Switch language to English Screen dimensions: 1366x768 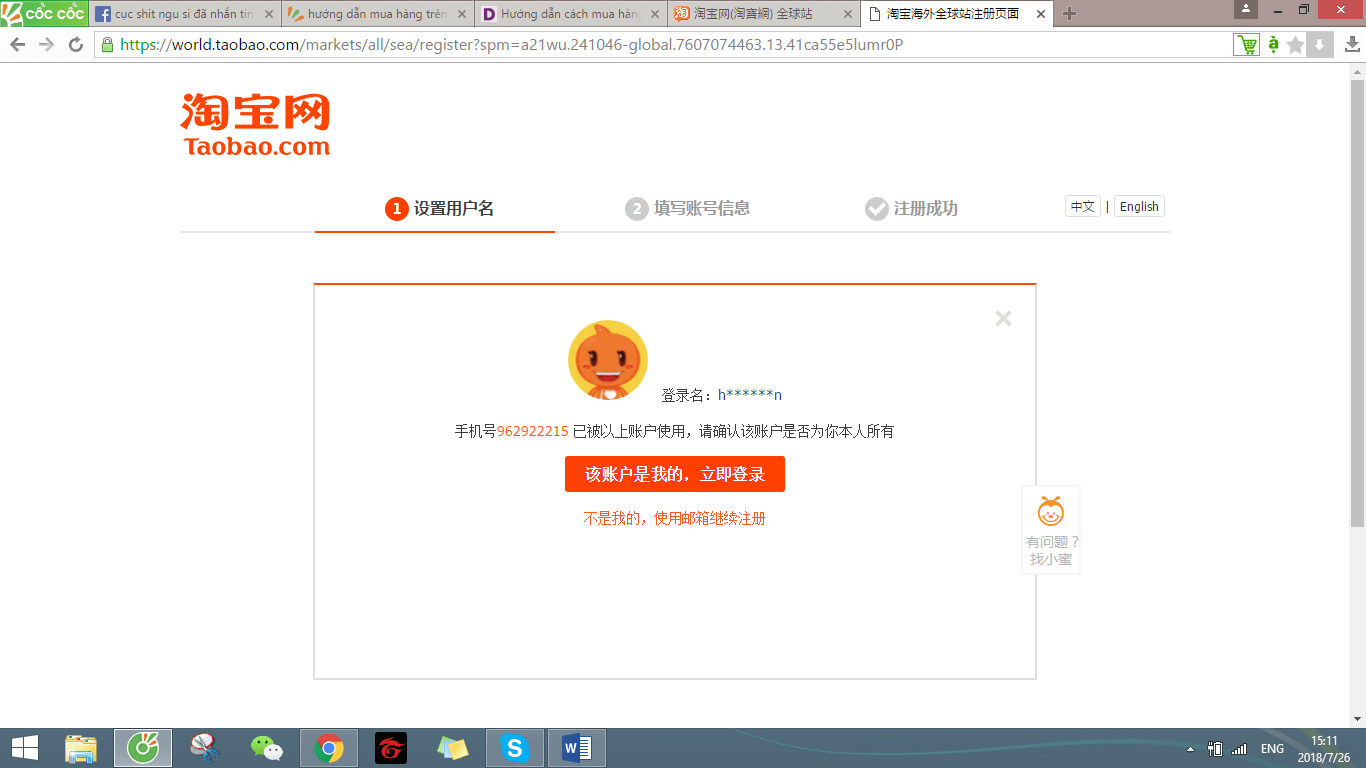point(1139,207)
